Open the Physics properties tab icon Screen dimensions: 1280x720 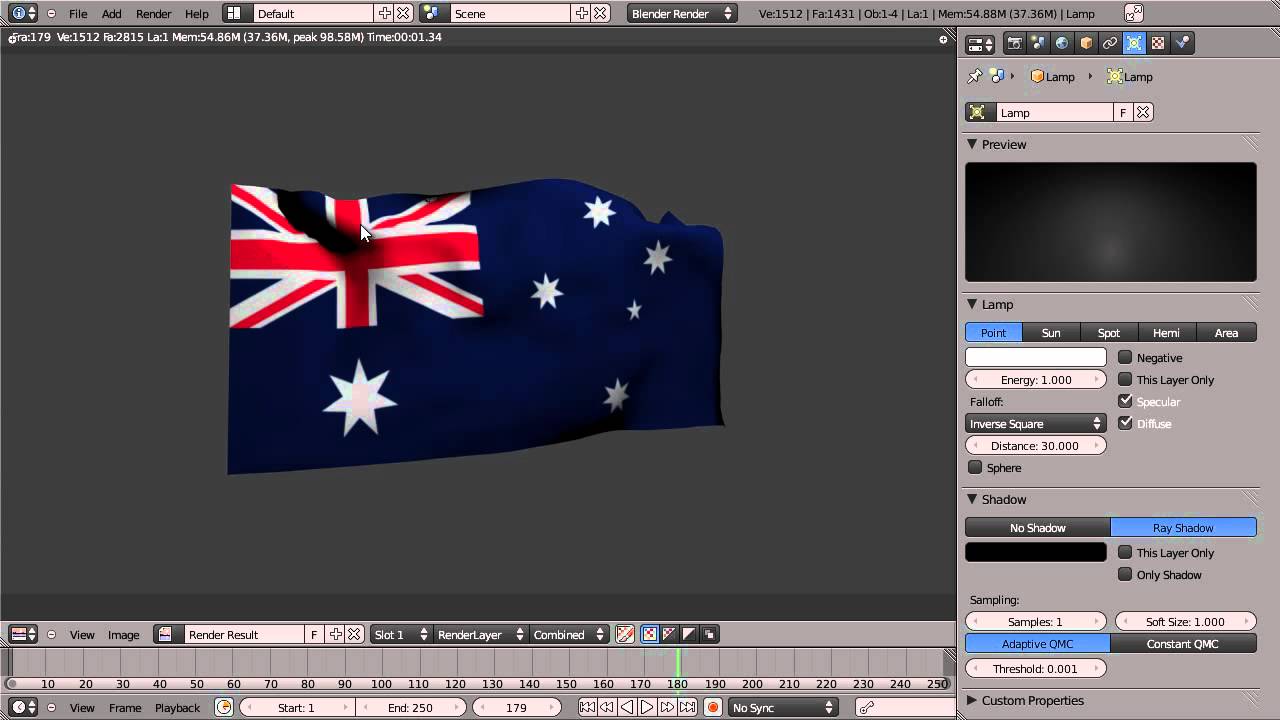tap(1182, 43)
